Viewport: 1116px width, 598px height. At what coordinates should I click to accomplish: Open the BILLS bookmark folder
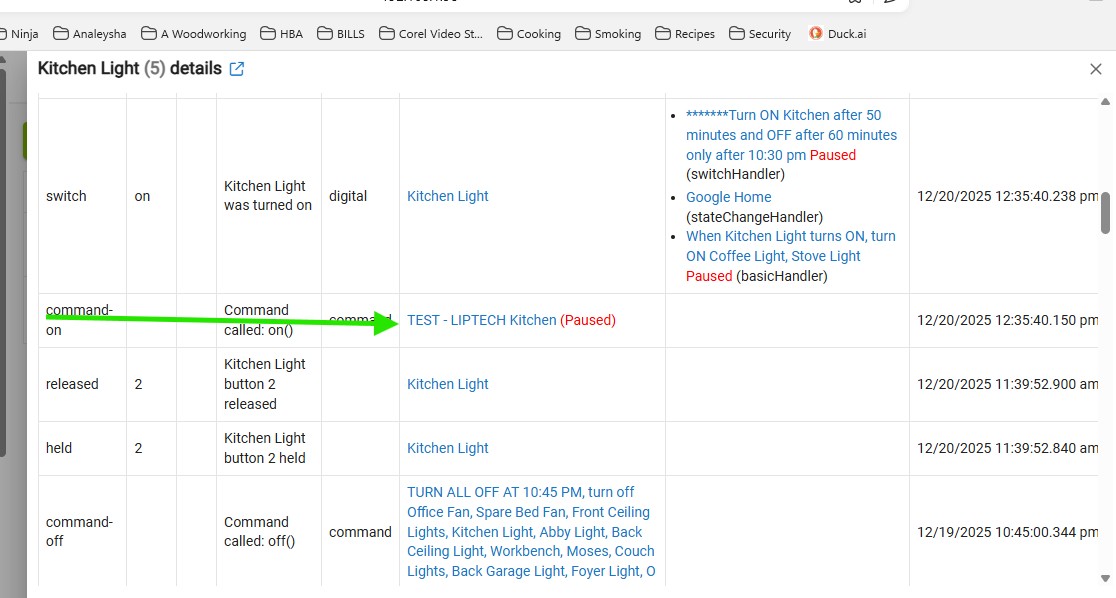pos(341,34)
